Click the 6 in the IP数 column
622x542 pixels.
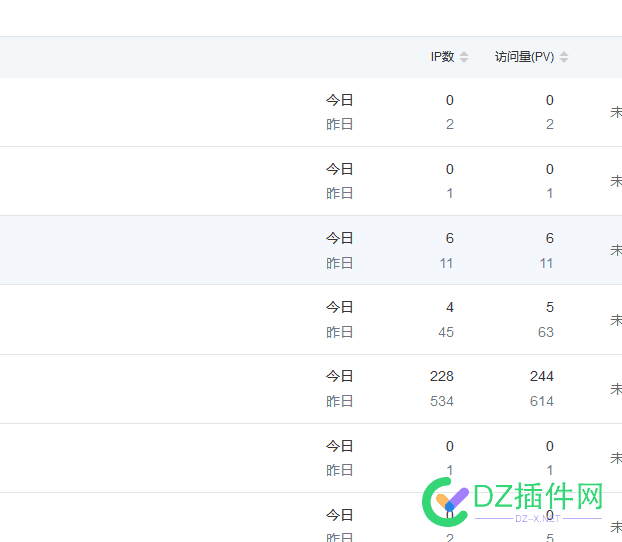449,238
